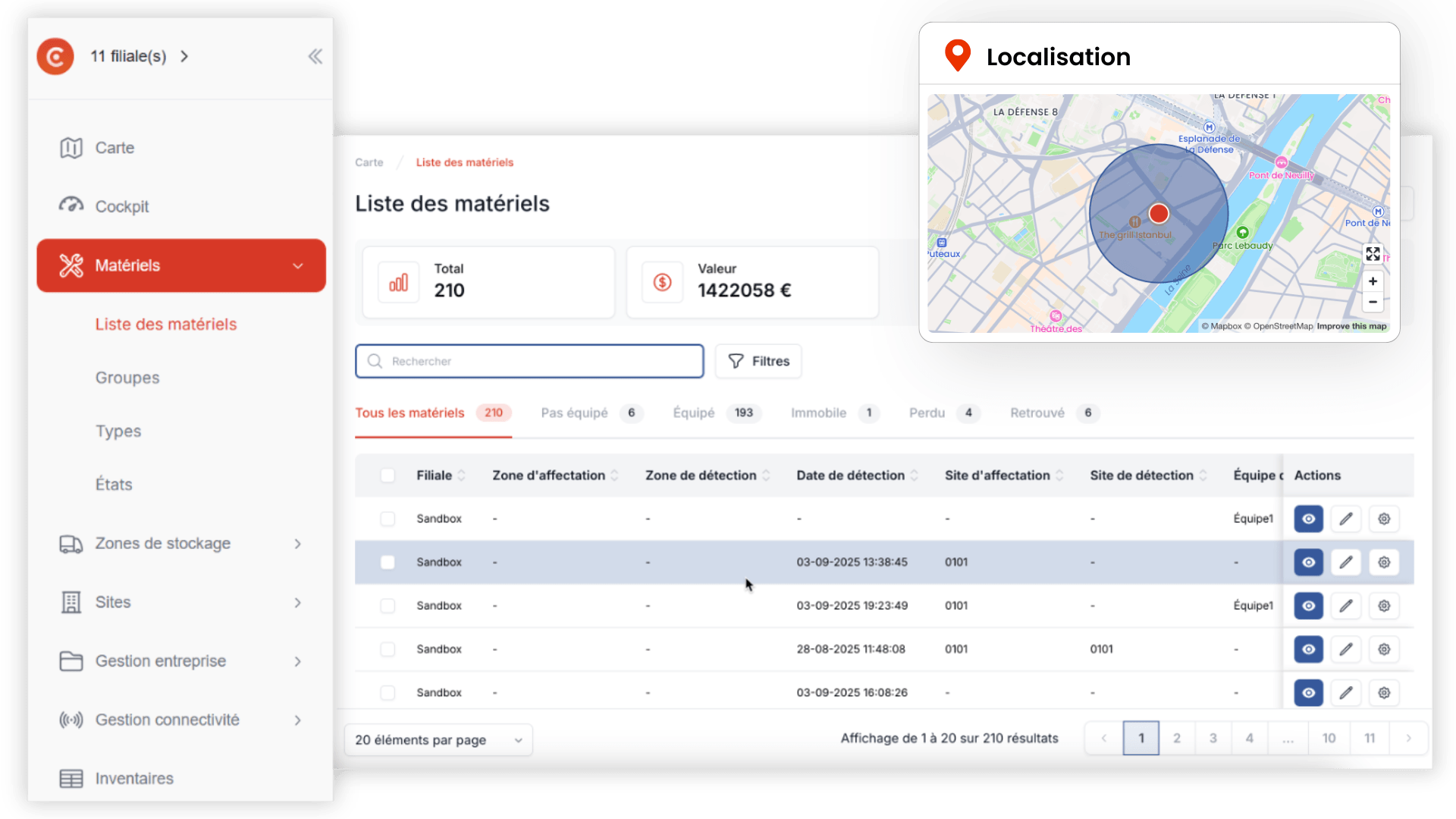This screenshot has width=1456, height=819.
Task: Zoom in on the Localisation map
Action: pos(1373,281)
